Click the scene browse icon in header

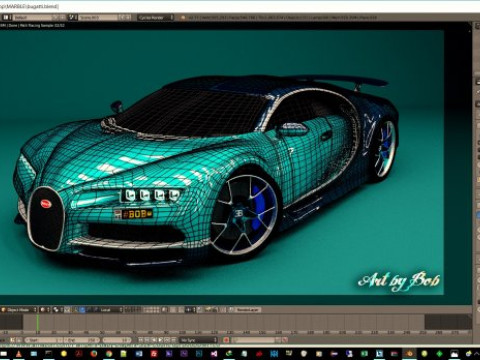click(x=72, y=17)
